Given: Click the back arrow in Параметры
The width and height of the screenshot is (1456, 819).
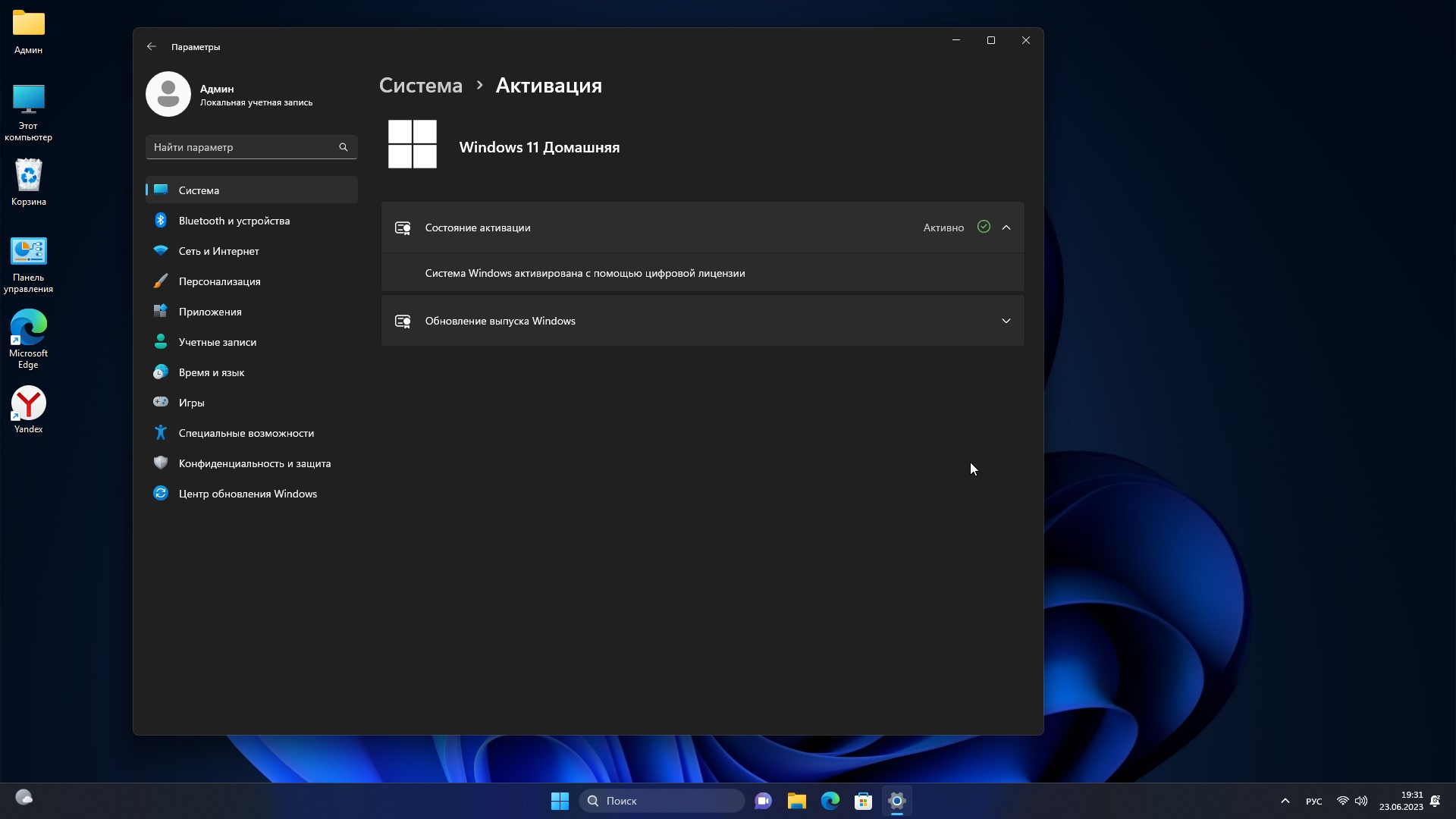Looking at the screenshot, I should click(152, 46).
